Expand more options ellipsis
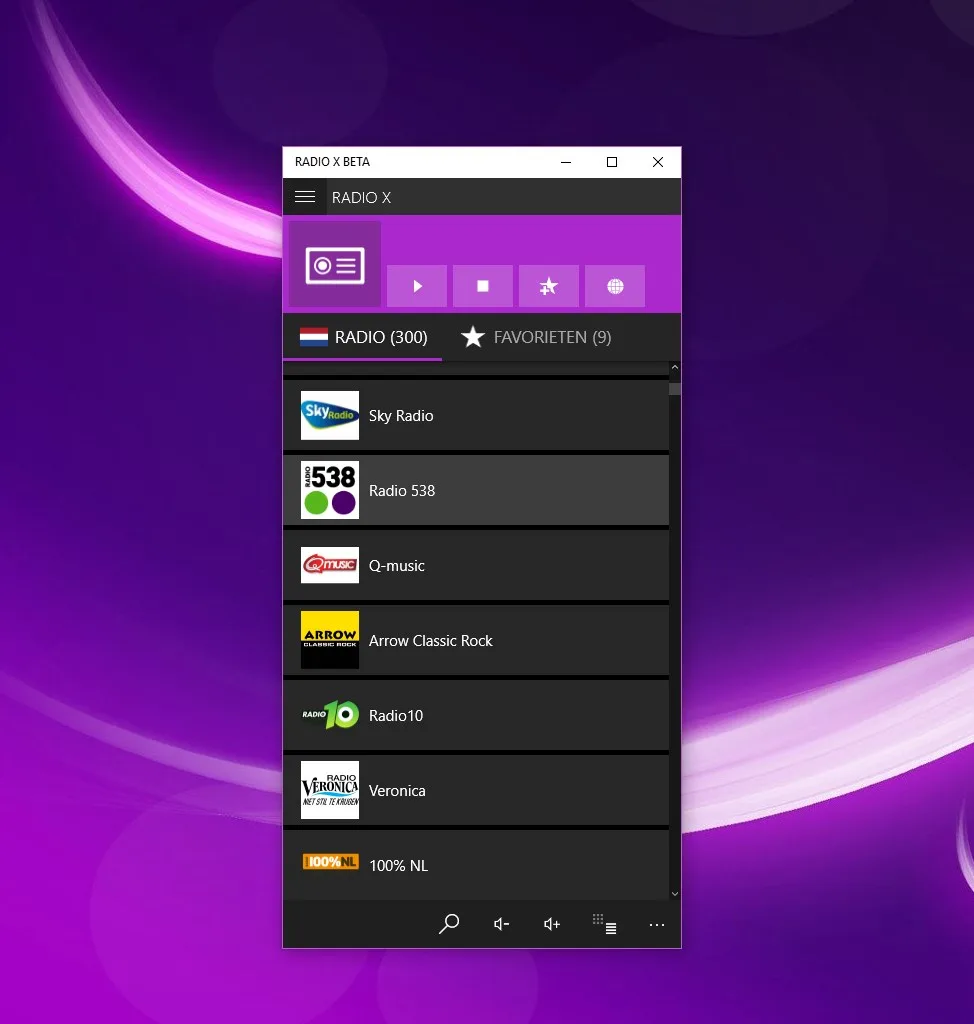Image resolution: width=974 pixels, height=1024 pixels. pyautogui.click(x=657, y=924)
